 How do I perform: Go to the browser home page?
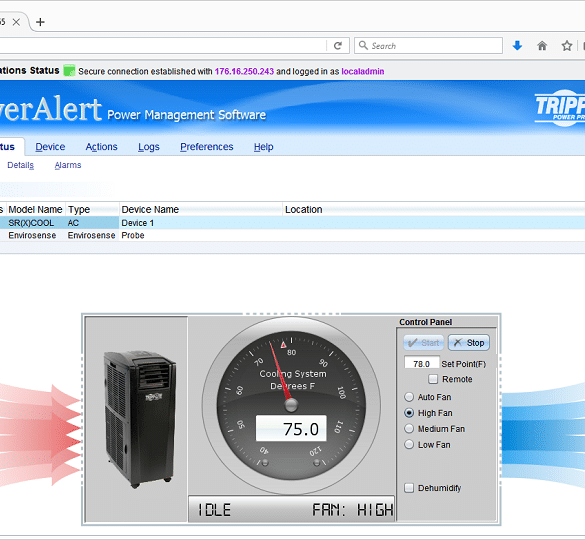tap(542, 46)
